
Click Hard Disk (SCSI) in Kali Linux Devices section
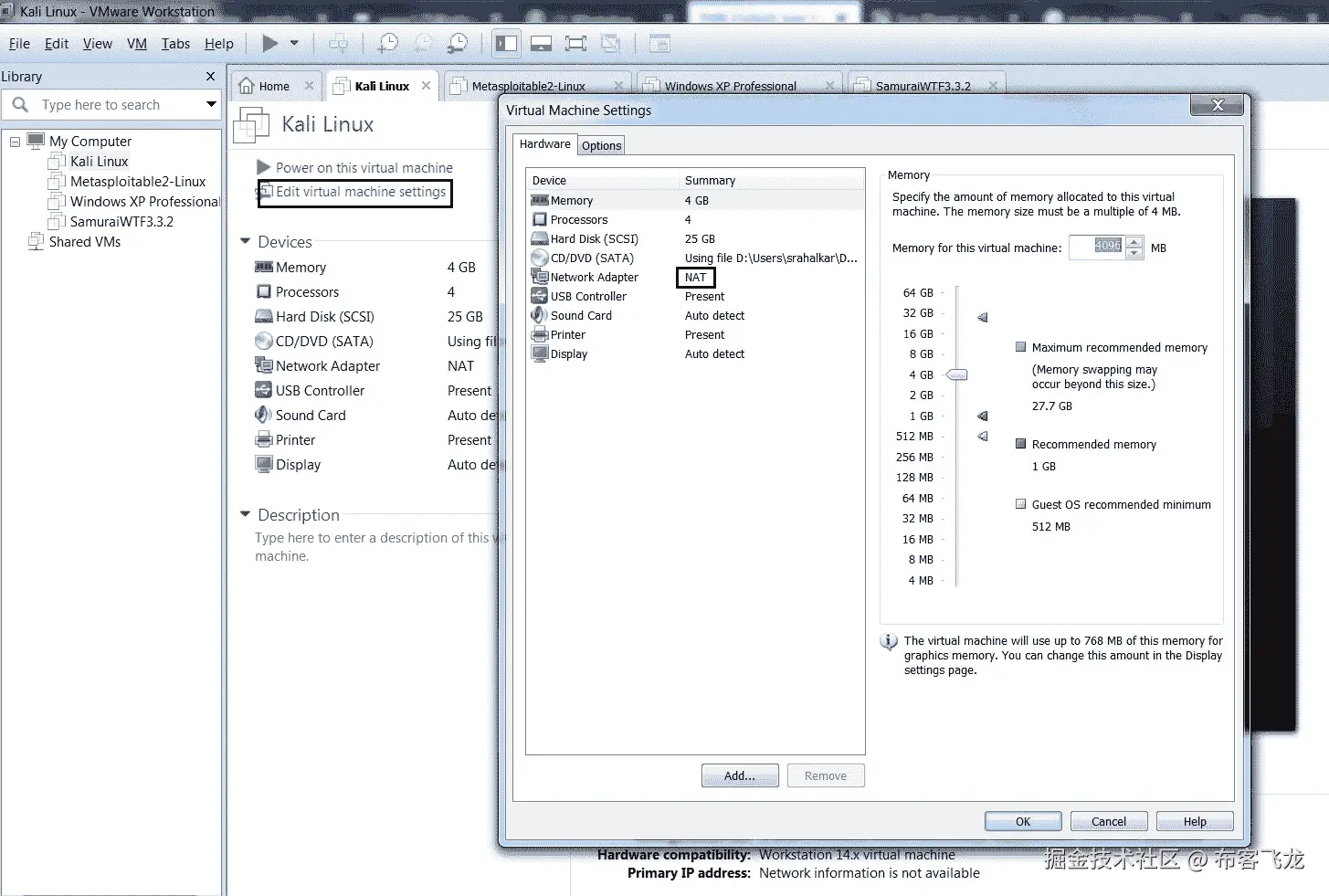click(x=325, y=317)
